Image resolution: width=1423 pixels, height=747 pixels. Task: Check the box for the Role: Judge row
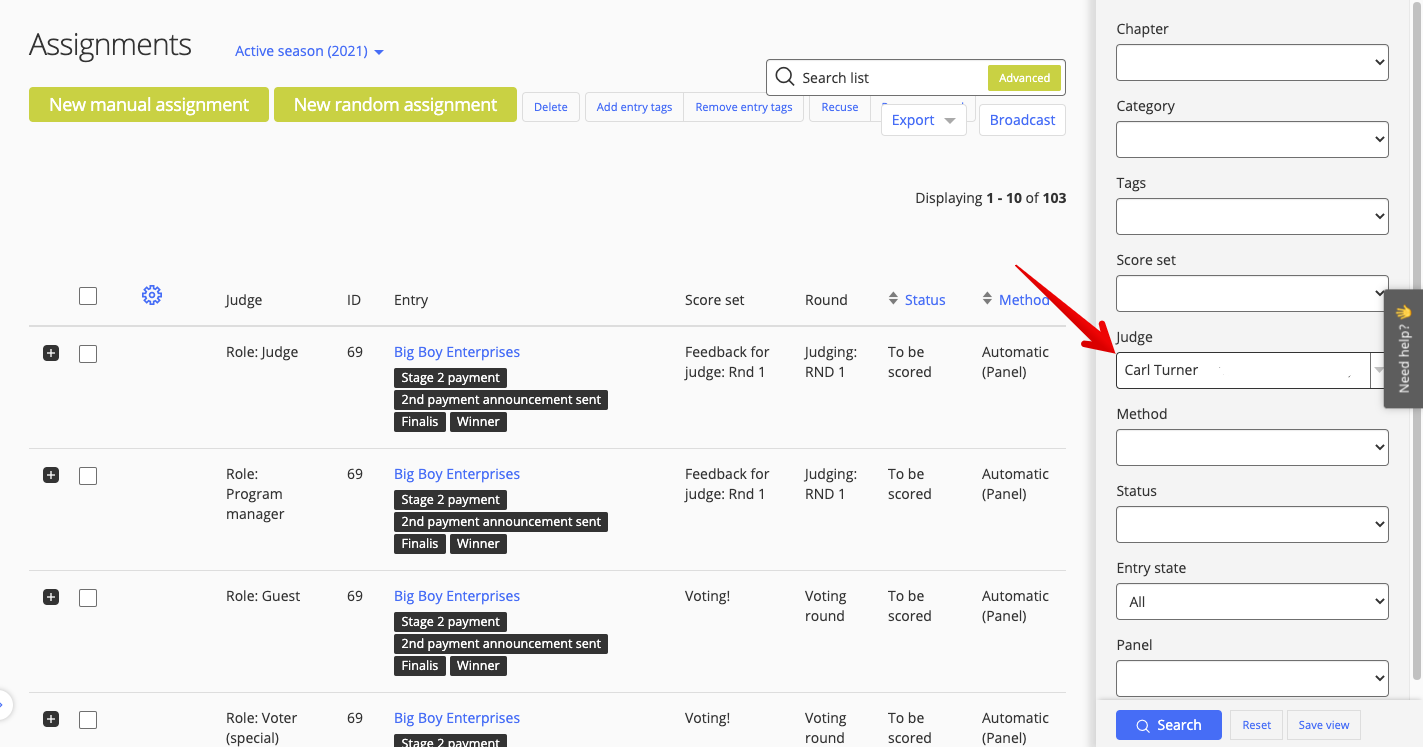coord(88,353)
